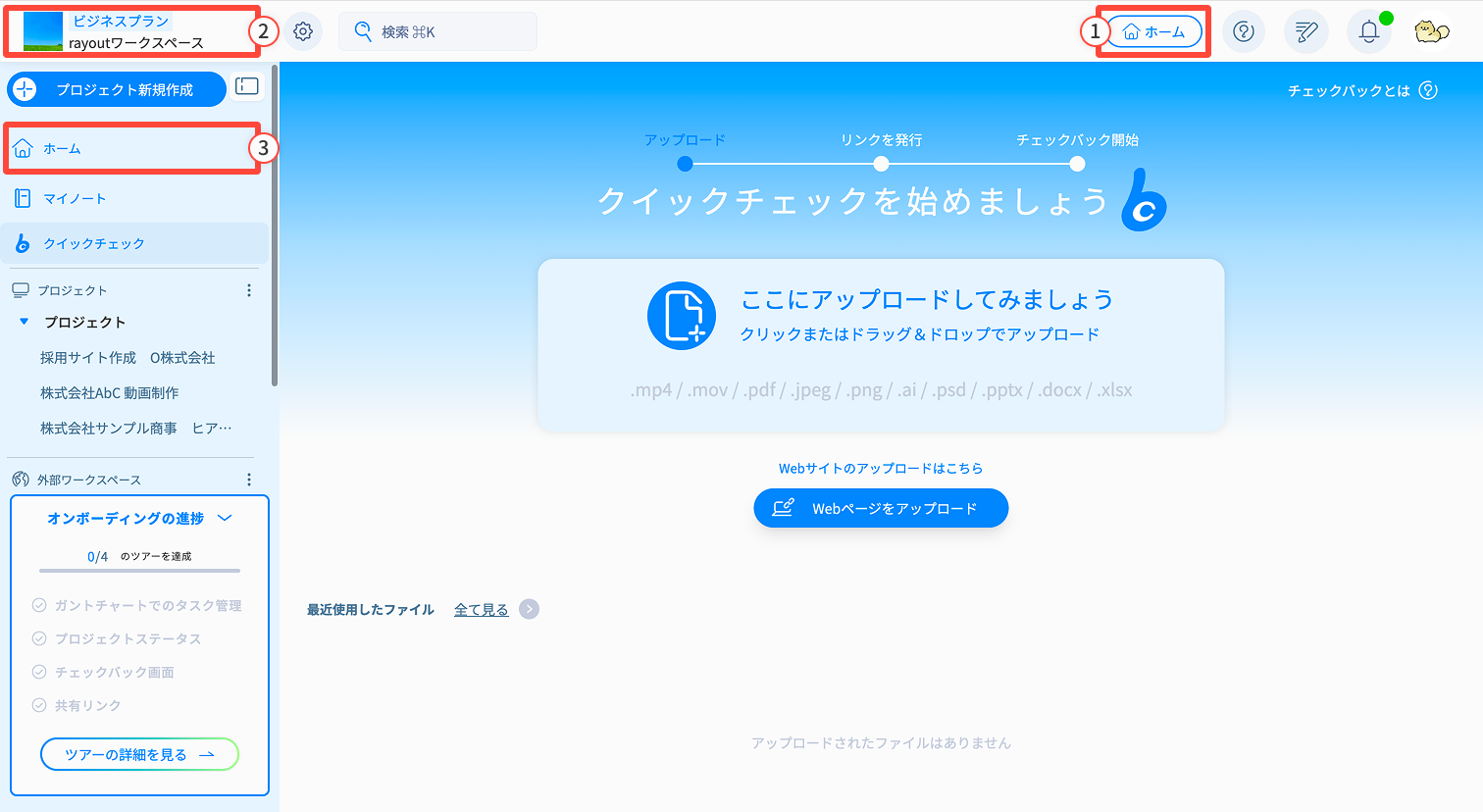Select クイックチェック in the sidebar
Image resolution: width=1483 pixels, height=812 pixels.
[136, 243]
